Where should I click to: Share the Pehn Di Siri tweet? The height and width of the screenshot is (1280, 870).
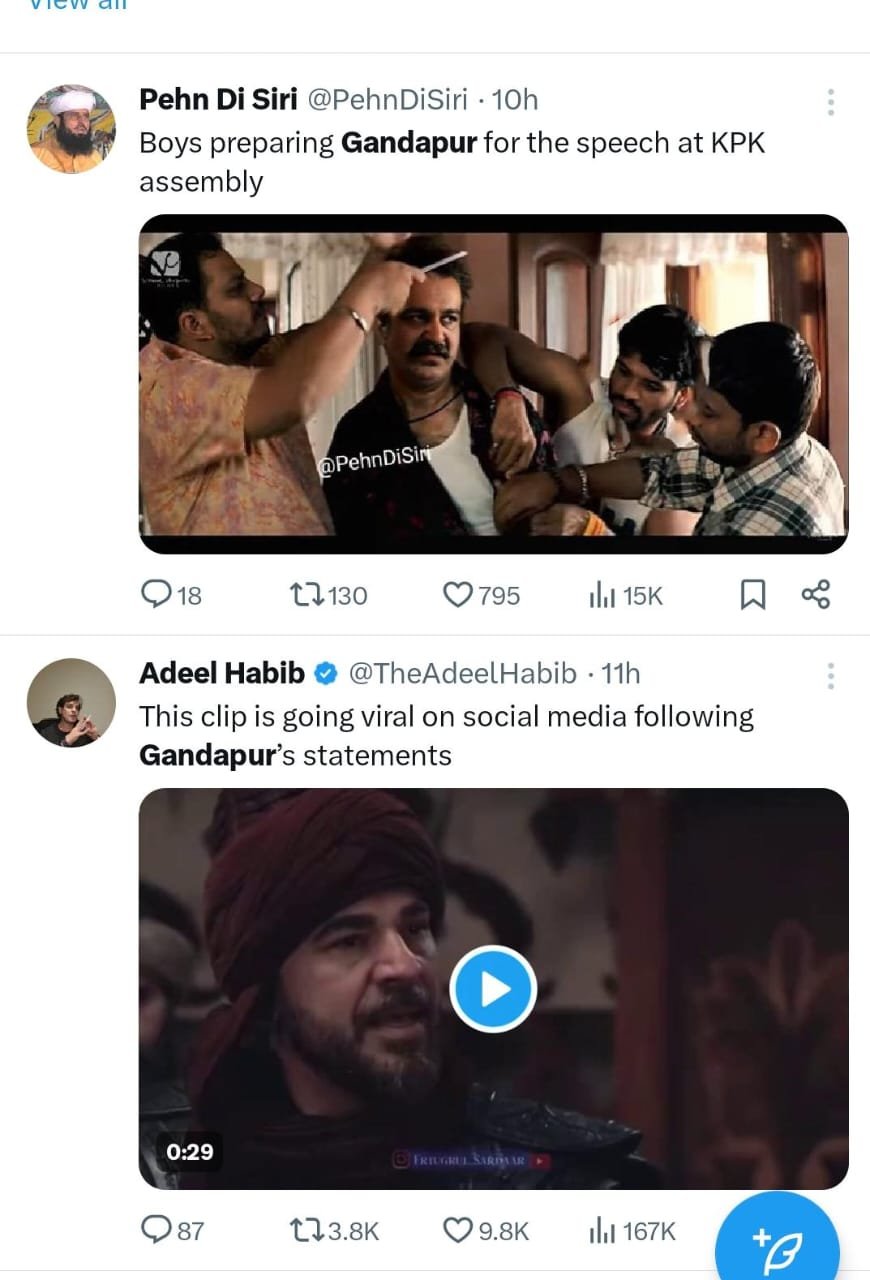click(x=815, y=595)
